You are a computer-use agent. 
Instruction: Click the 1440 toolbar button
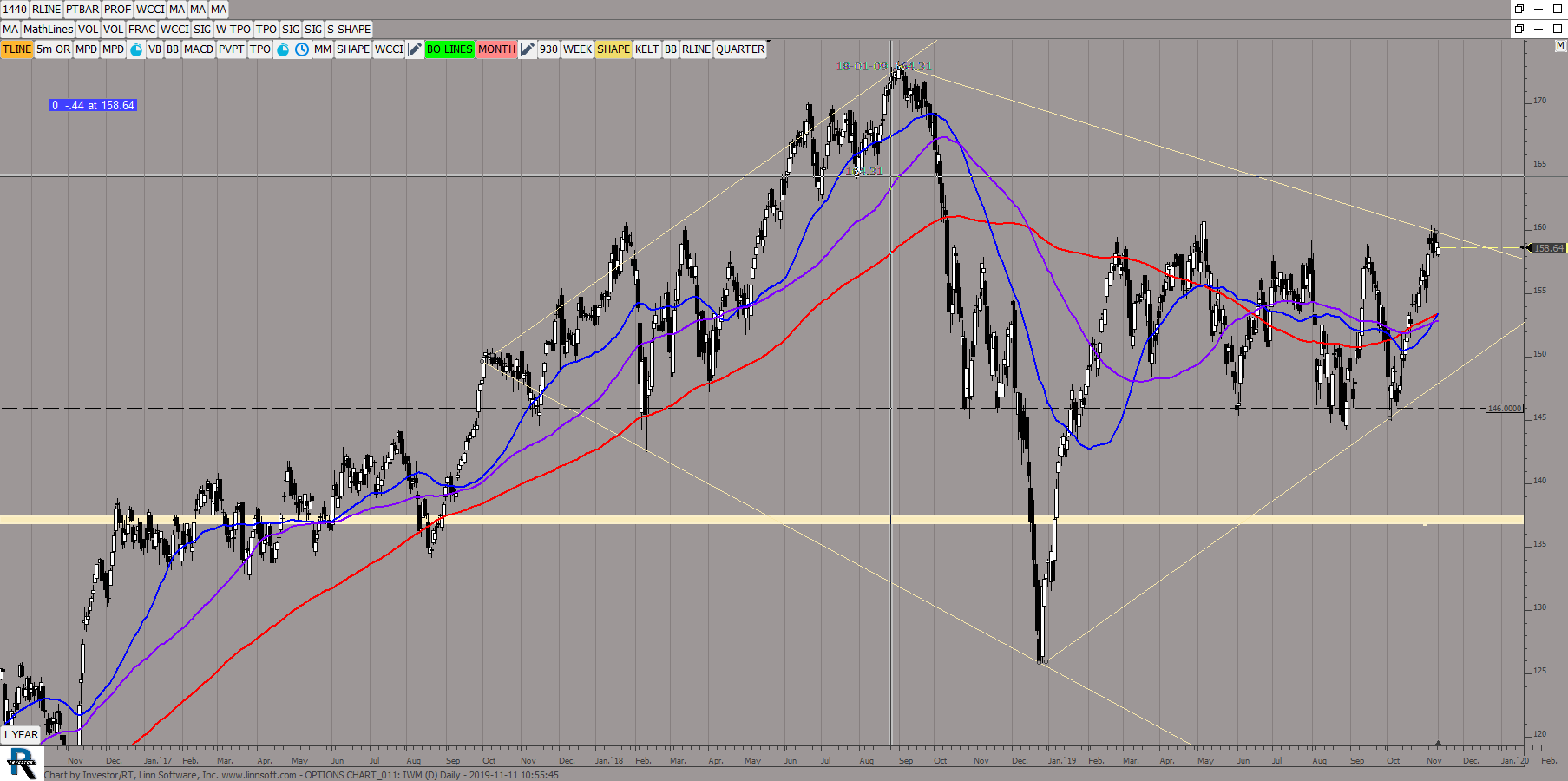point(15,10)
